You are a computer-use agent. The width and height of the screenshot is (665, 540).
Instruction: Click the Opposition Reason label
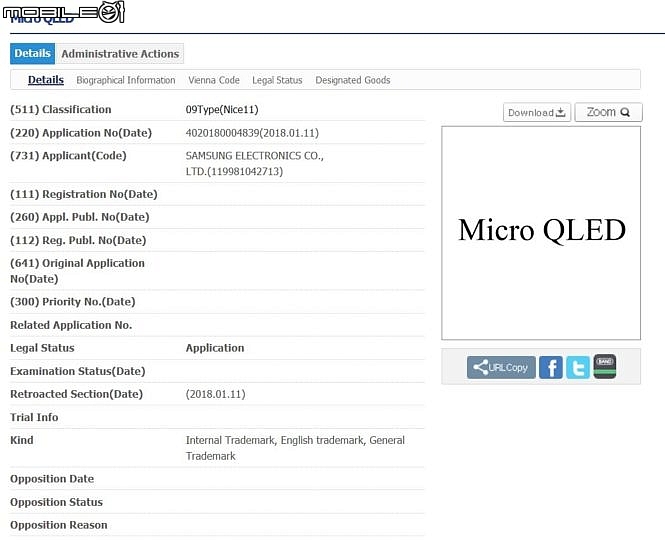(x=59, y=525)
